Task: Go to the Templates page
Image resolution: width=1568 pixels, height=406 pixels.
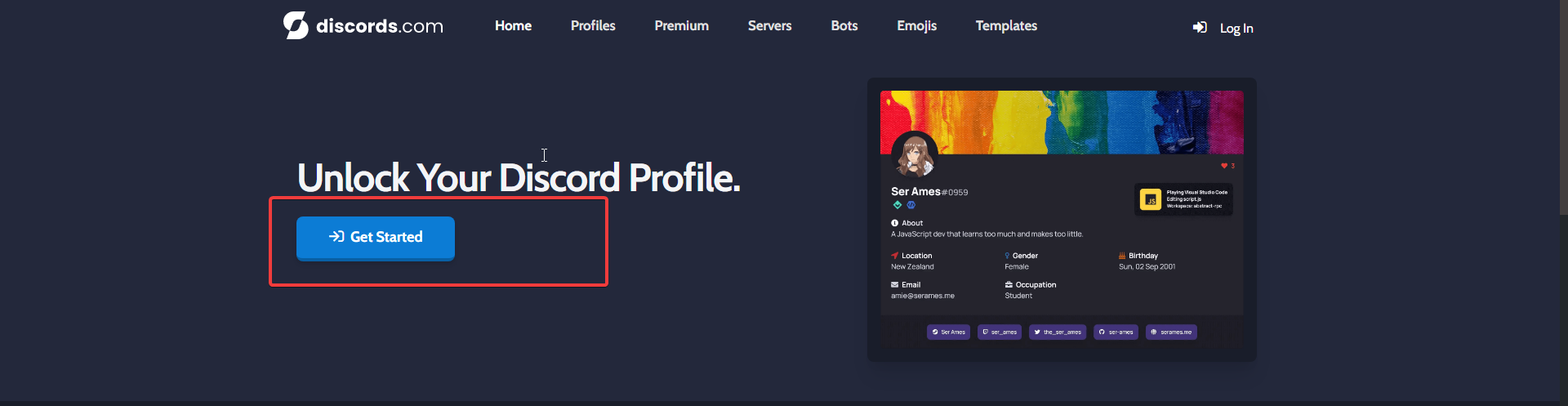Action: pyautogui.click(x=1006, y=26)
